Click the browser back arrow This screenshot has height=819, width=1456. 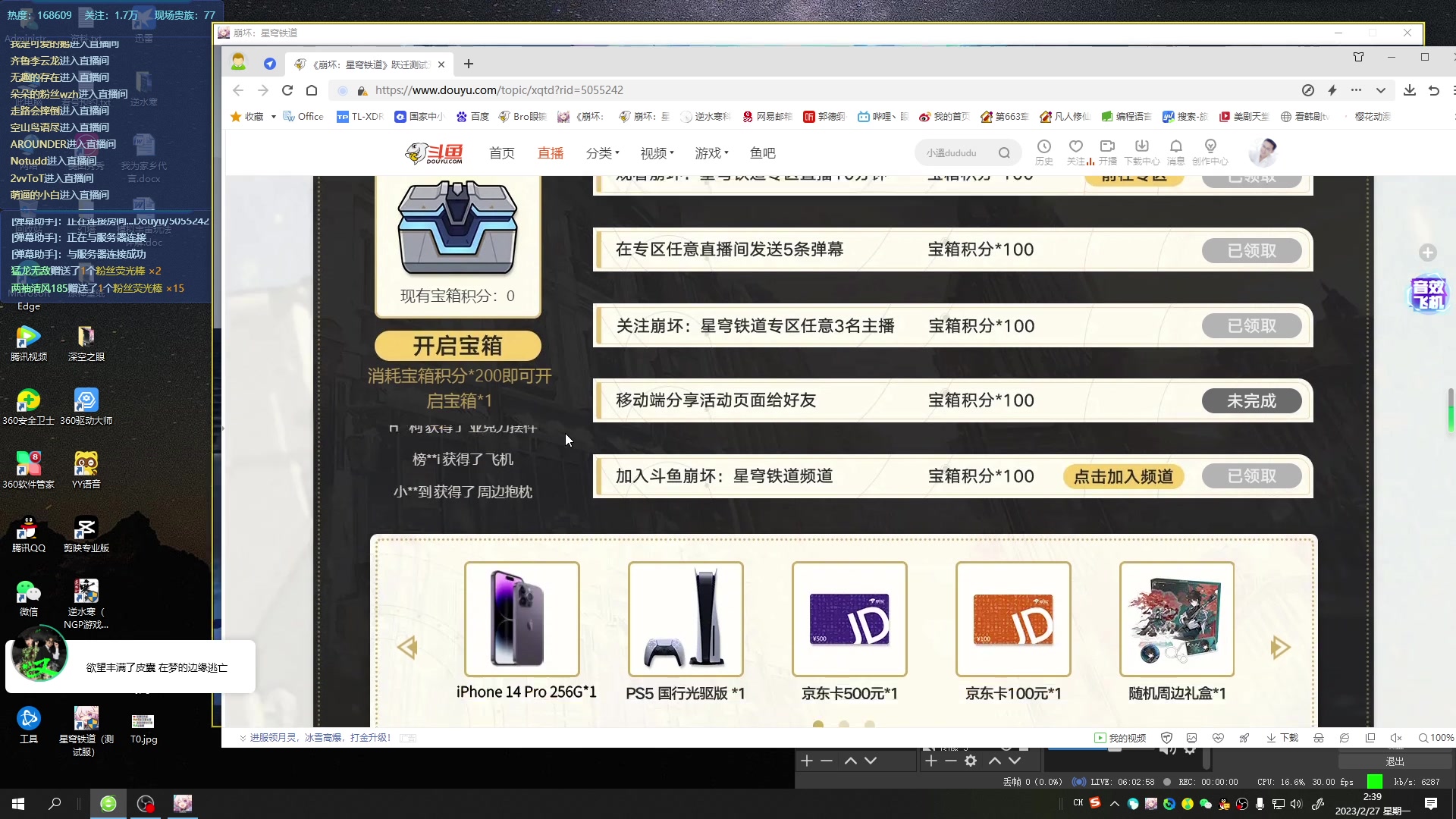point(238,90)
